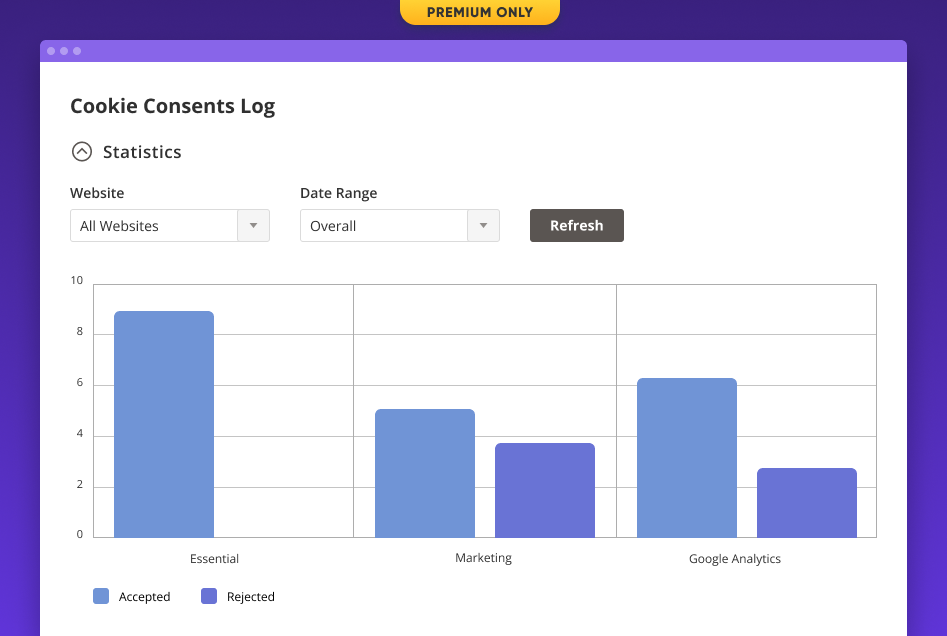
Task: Click the Date Range dropdown arrow icon
Action: click(x=483, y=225)
